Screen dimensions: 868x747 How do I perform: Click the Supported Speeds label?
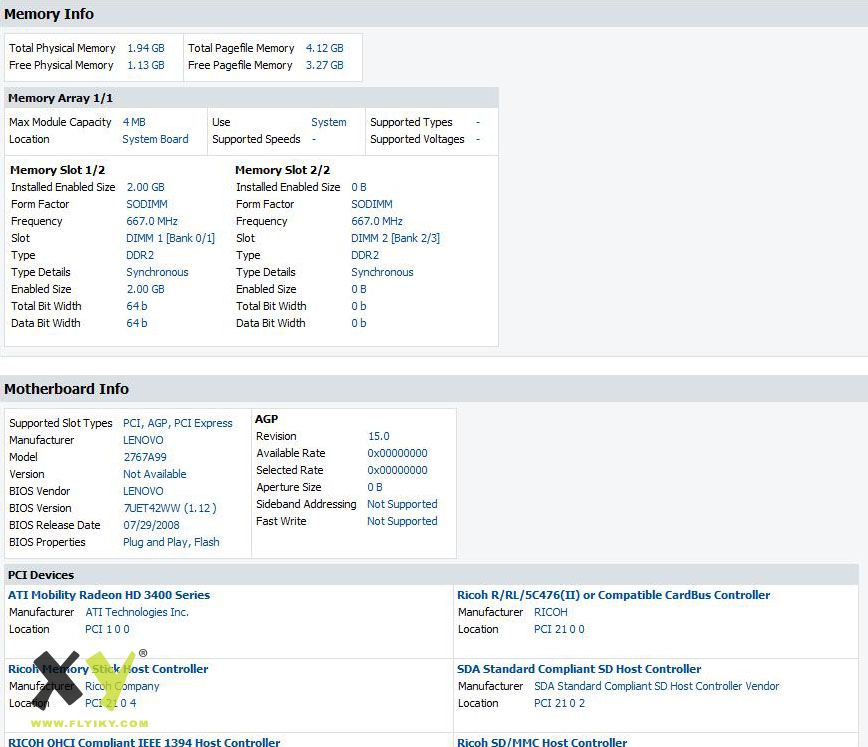[x=256, y=139]
